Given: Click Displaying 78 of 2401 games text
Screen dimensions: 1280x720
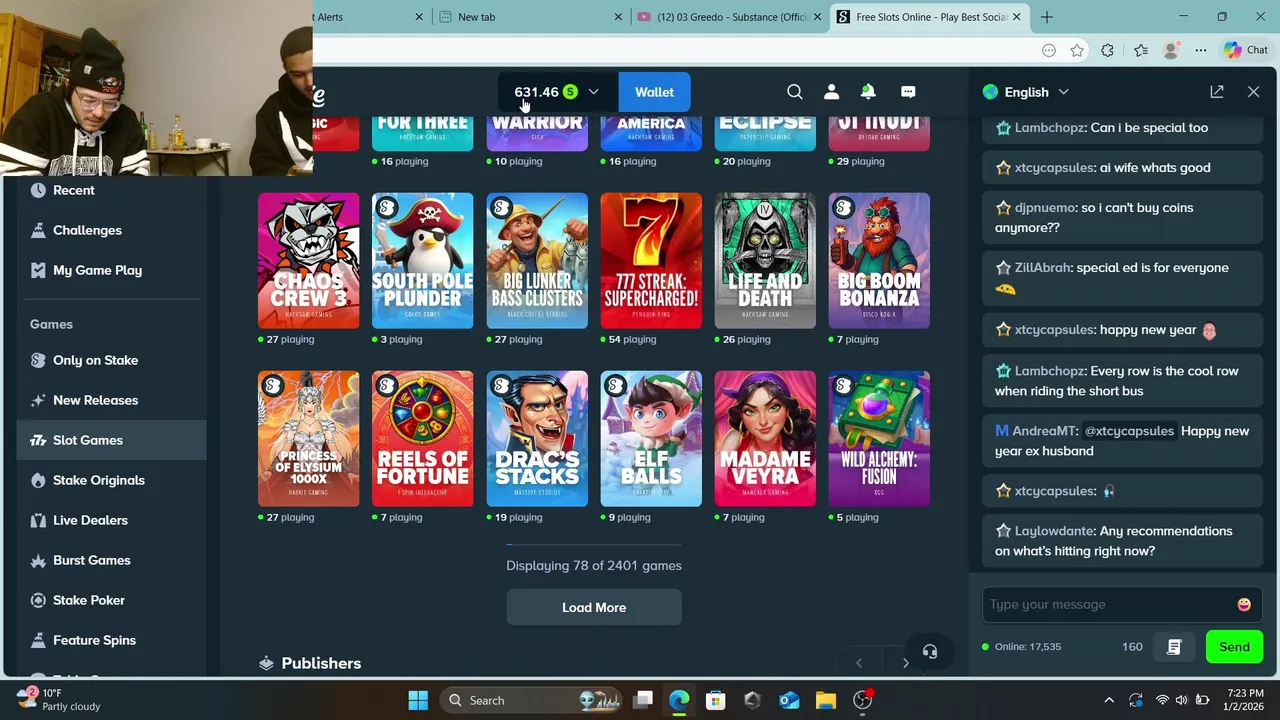Looking at the screenshot, I should coord(594,566).
